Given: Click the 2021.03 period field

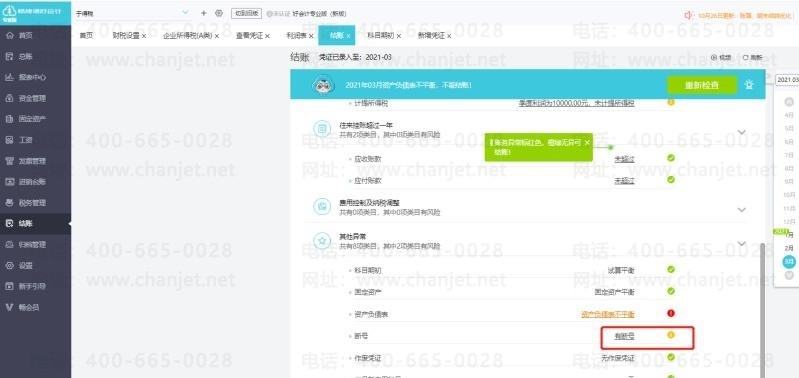Looking at the screenshot, I should (787, 80).
